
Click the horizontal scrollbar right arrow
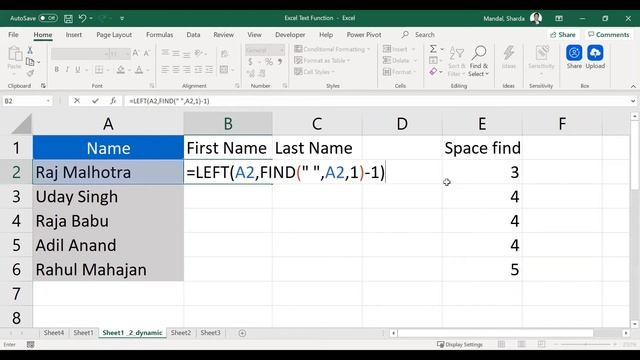pos(626,333)
